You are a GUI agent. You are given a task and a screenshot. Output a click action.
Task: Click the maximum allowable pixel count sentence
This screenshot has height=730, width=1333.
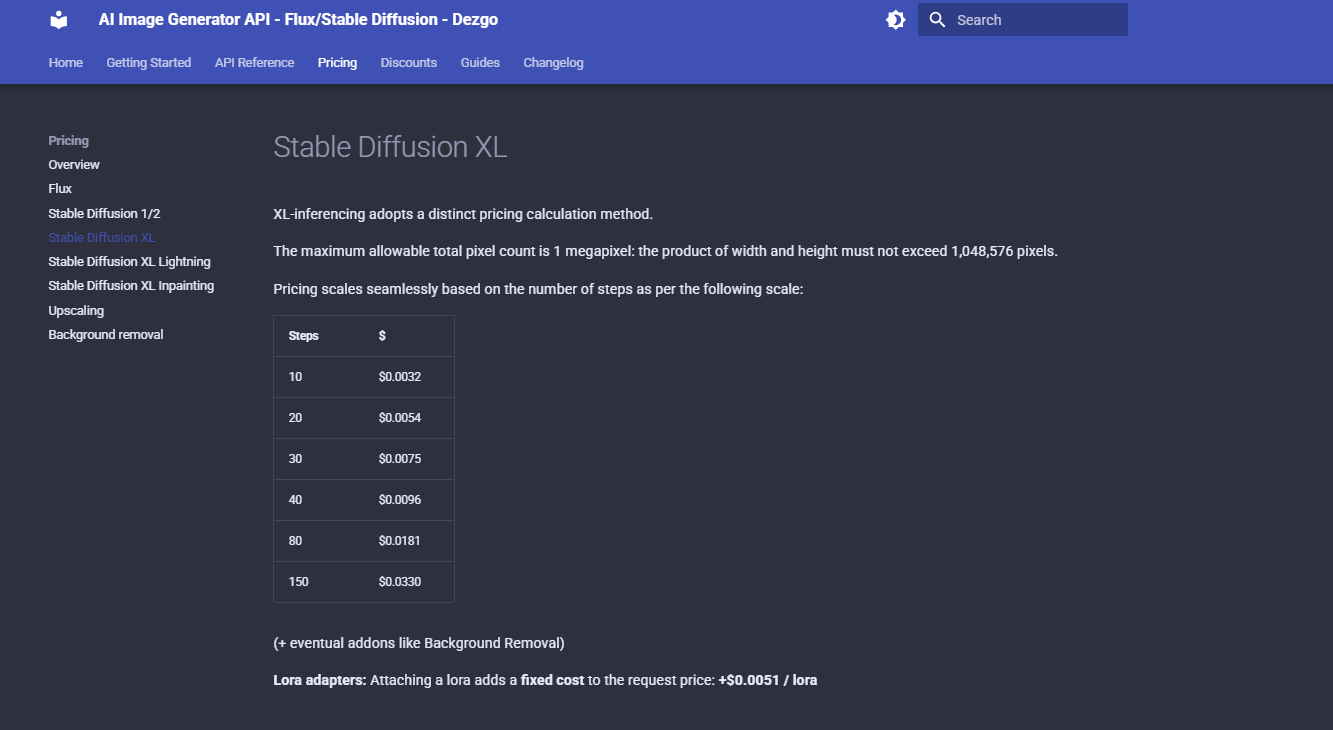coord(665,251)
